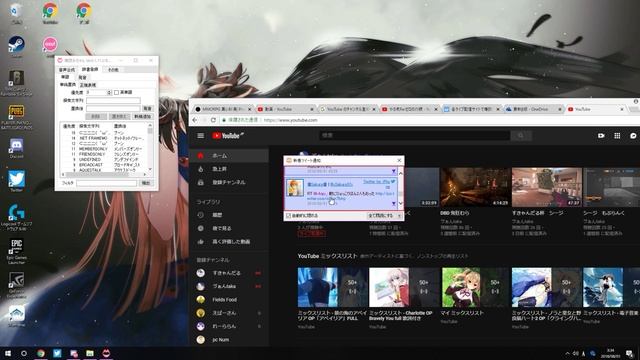This screenshot has width=640, height=360.
Task: Click the Cortana circle on the taskbar
Action: coord(24,353)
